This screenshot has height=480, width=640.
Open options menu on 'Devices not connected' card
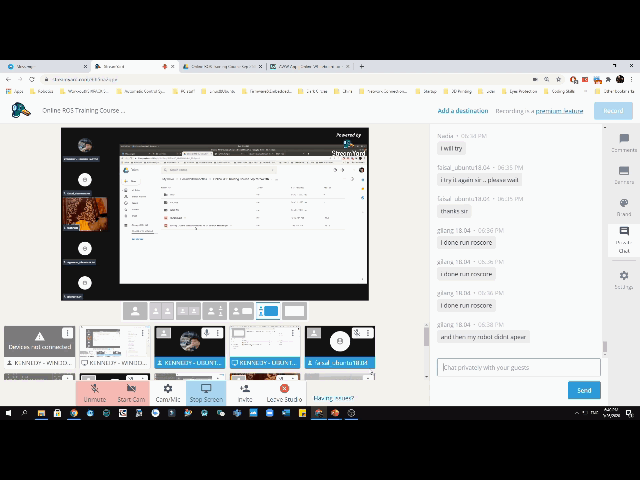(x=67, y=333)
